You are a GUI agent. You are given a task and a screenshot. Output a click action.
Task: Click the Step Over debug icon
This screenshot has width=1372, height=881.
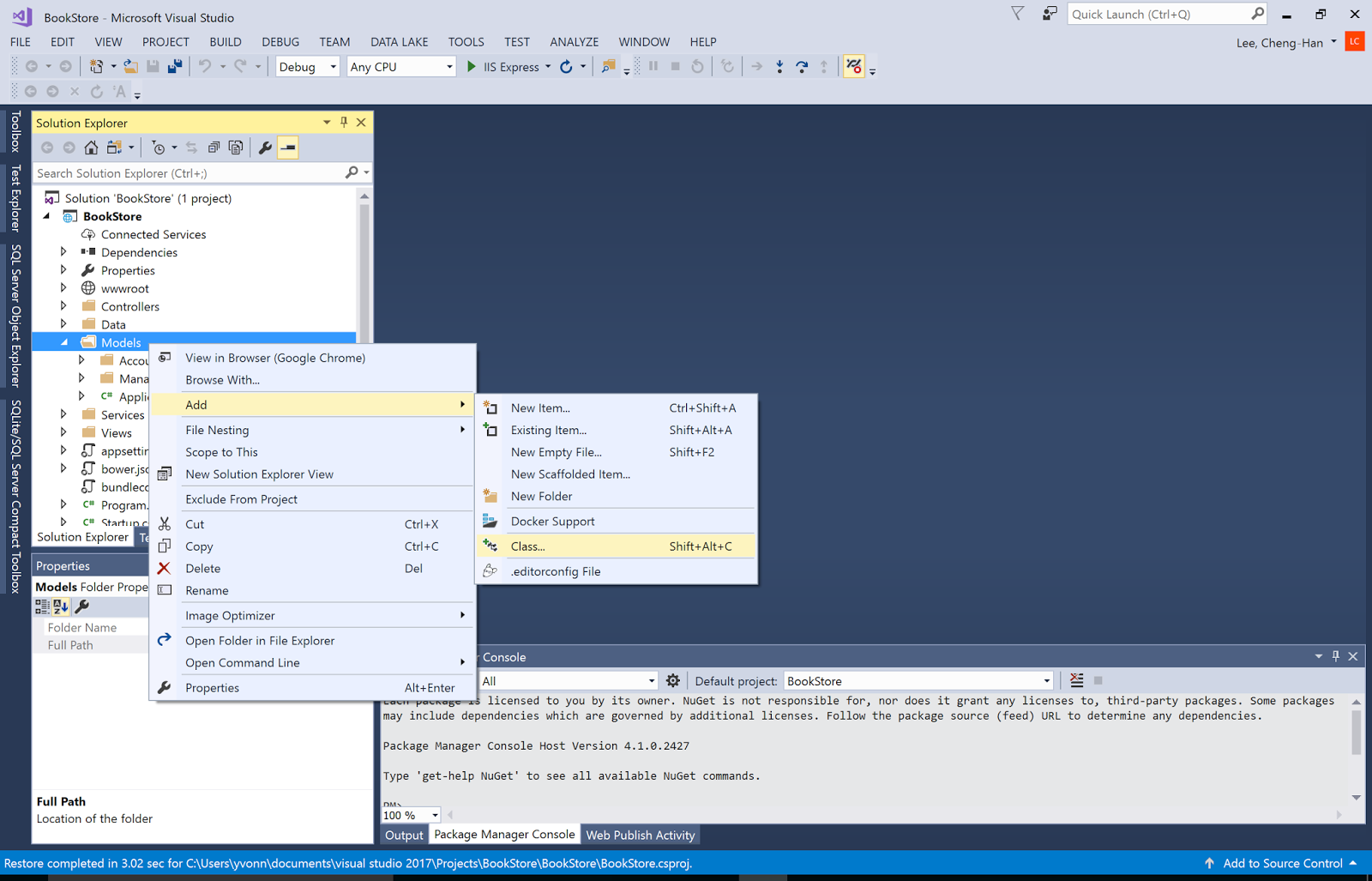point(802,66)
